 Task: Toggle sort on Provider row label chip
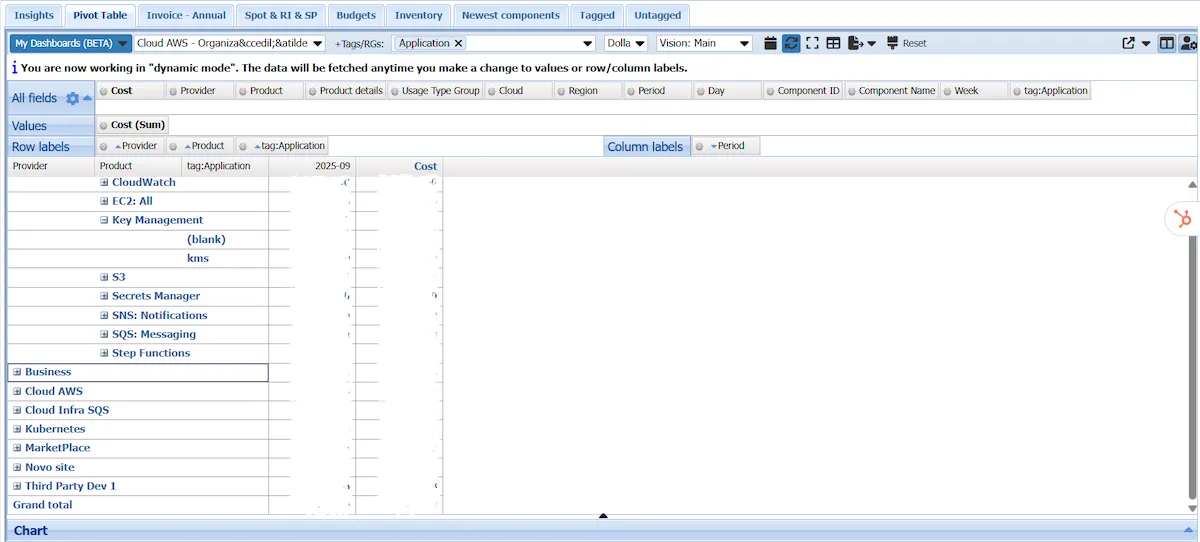click(x=131, y=146)
